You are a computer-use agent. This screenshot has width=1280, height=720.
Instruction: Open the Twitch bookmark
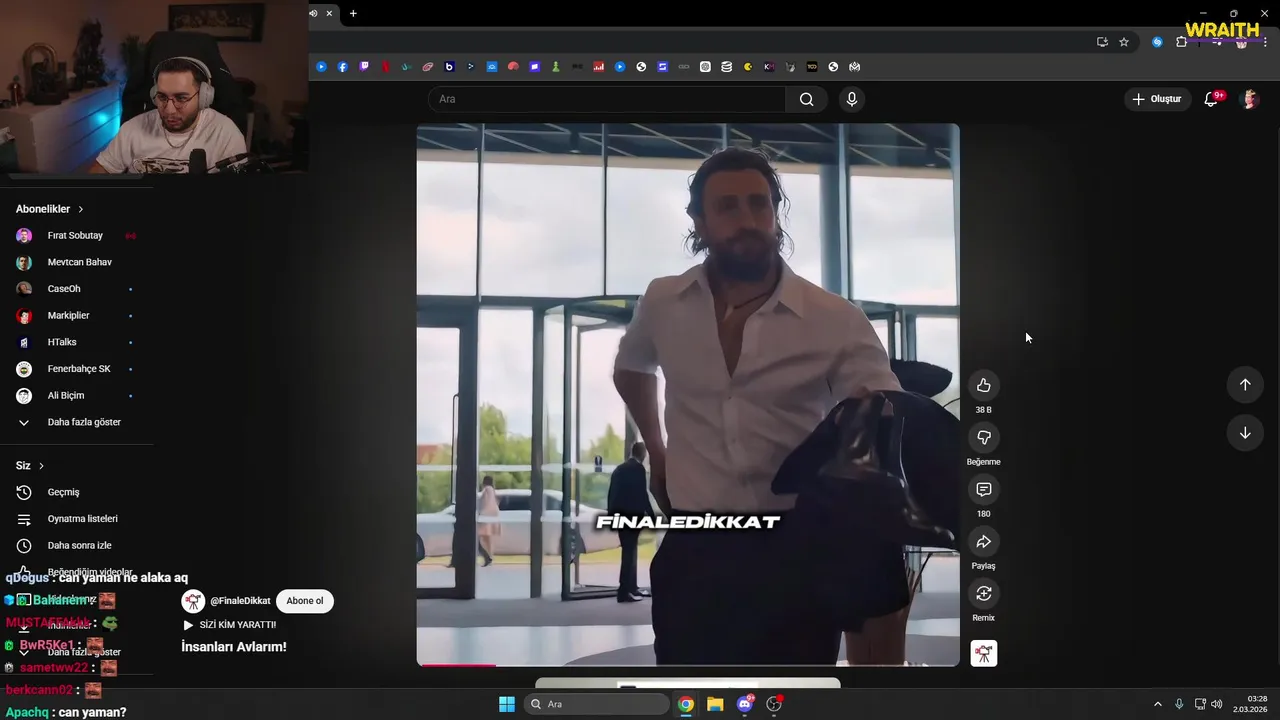tap(364, 67)
